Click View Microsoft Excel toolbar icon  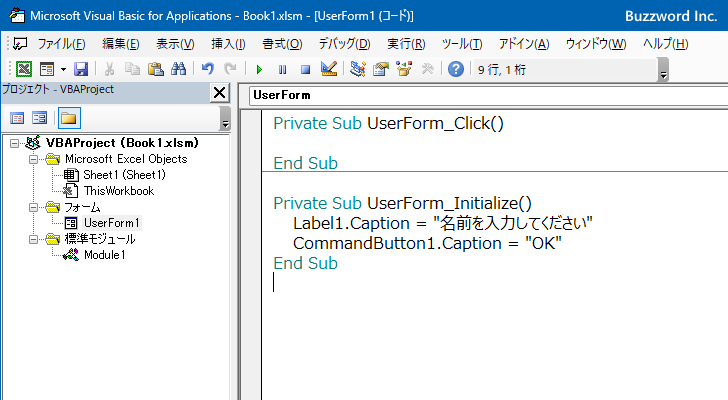(x=24, y=69)
